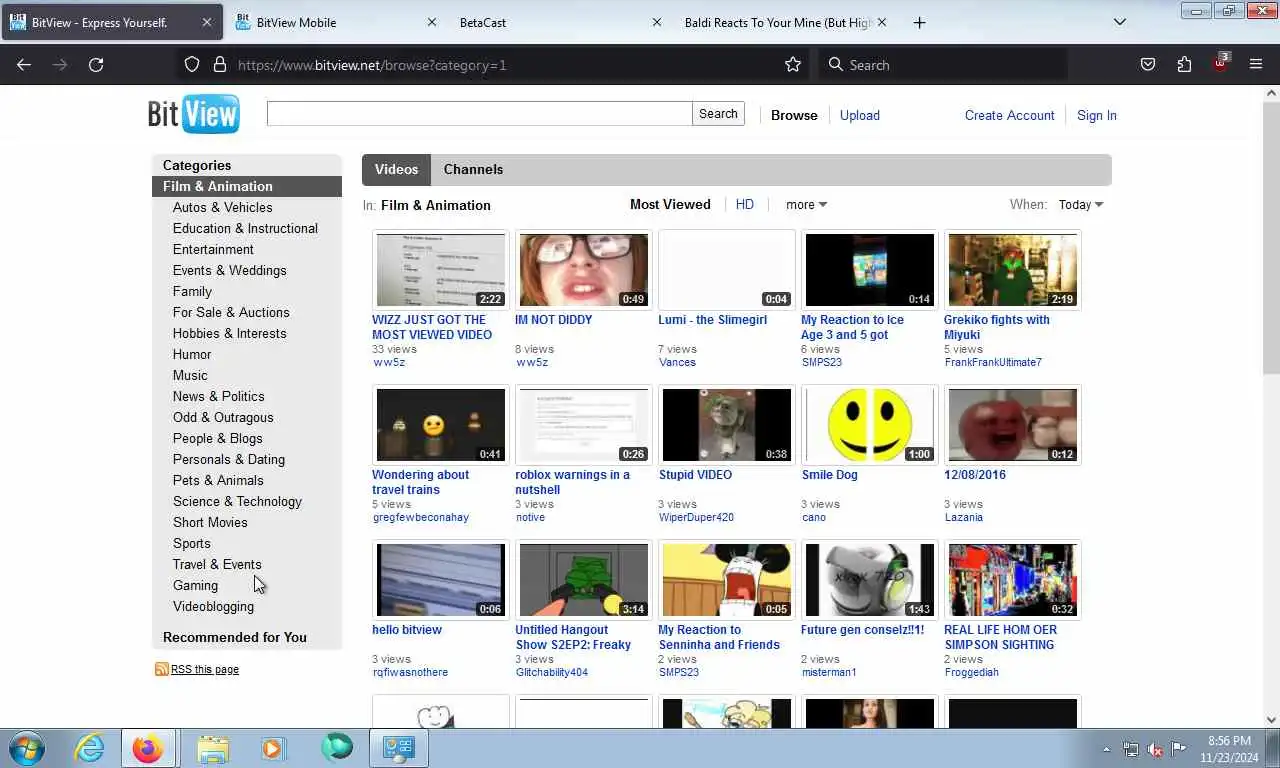Switch to the Baldi Reacts browser tab
This screenshot has height=768, width=1280.
click(784, 22)
